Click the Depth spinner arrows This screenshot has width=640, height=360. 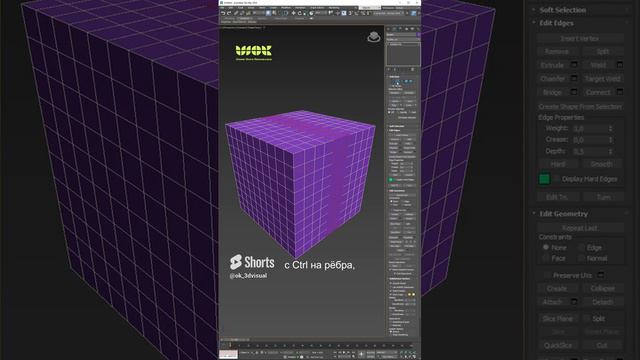(611, 151)
